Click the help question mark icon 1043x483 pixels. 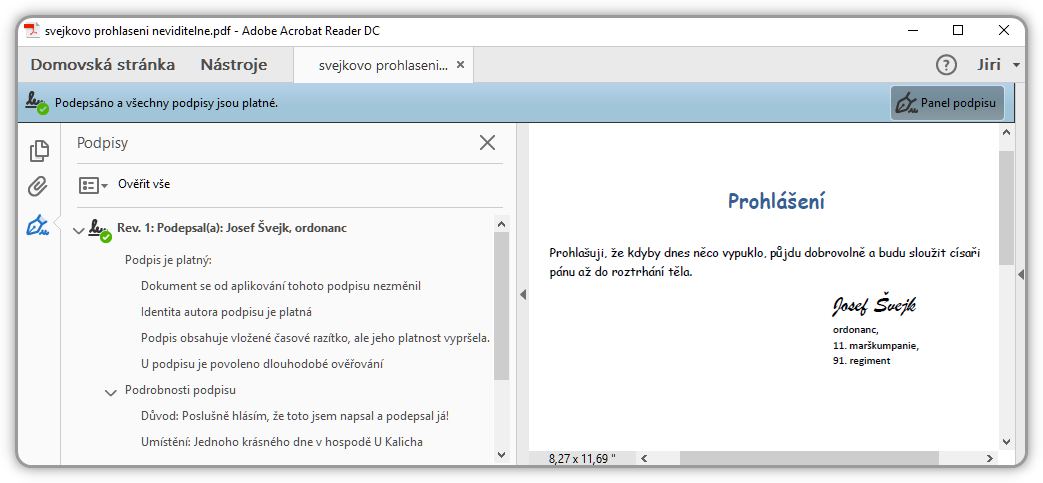coord(946,65)
